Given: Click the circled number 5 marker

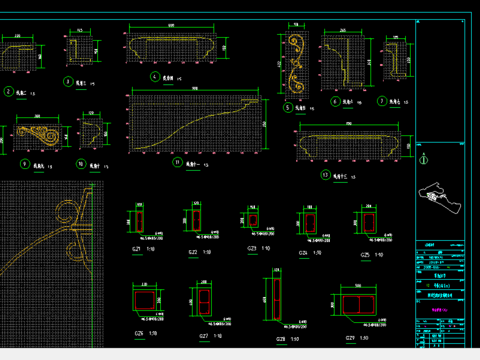Looking at the screenshot, I should tap(288, 107).
